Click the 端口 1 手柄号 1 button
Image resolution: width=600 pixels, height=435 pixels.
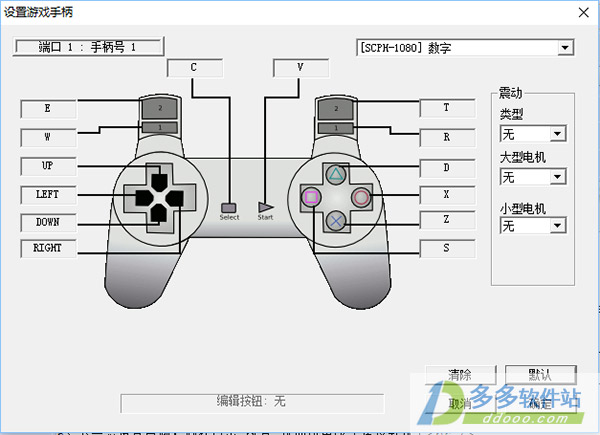click(88, 47)
